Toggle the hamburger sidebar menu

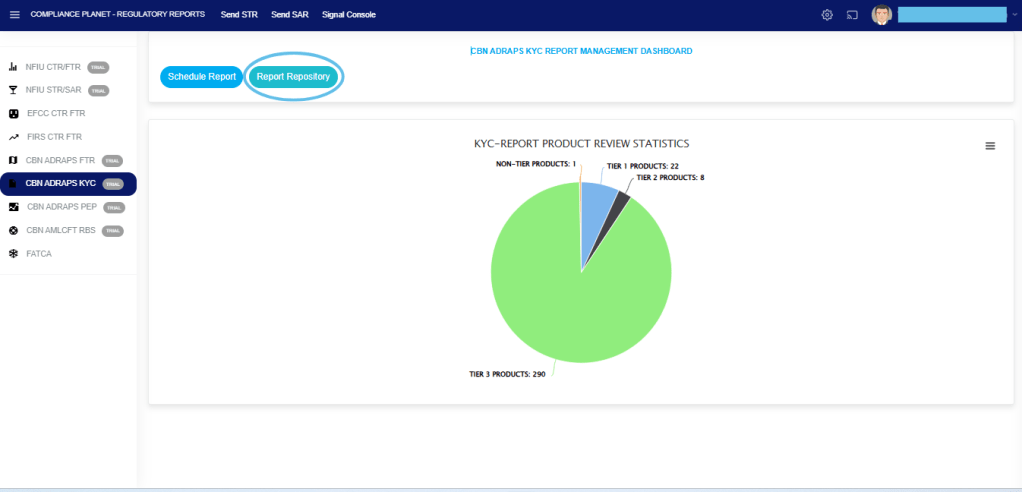[14, 15]
